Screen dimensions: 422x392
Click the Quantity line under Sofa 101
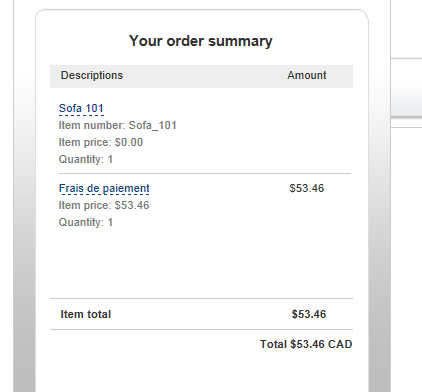(86, 159)
